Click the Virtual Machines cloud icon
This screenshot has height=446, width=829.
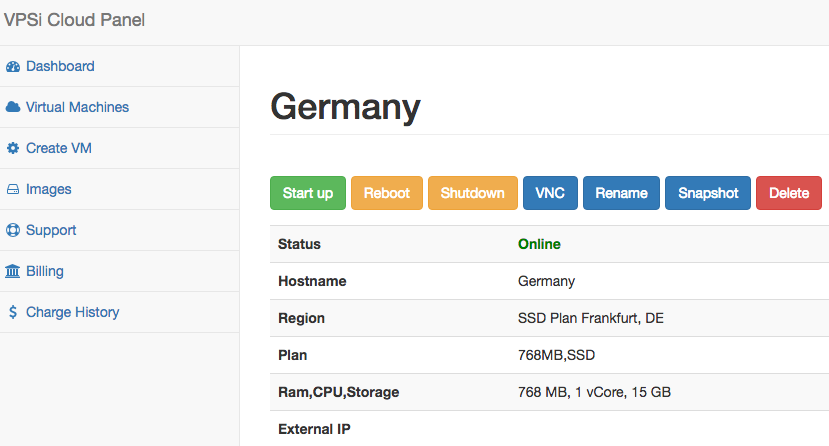point(13,108)
